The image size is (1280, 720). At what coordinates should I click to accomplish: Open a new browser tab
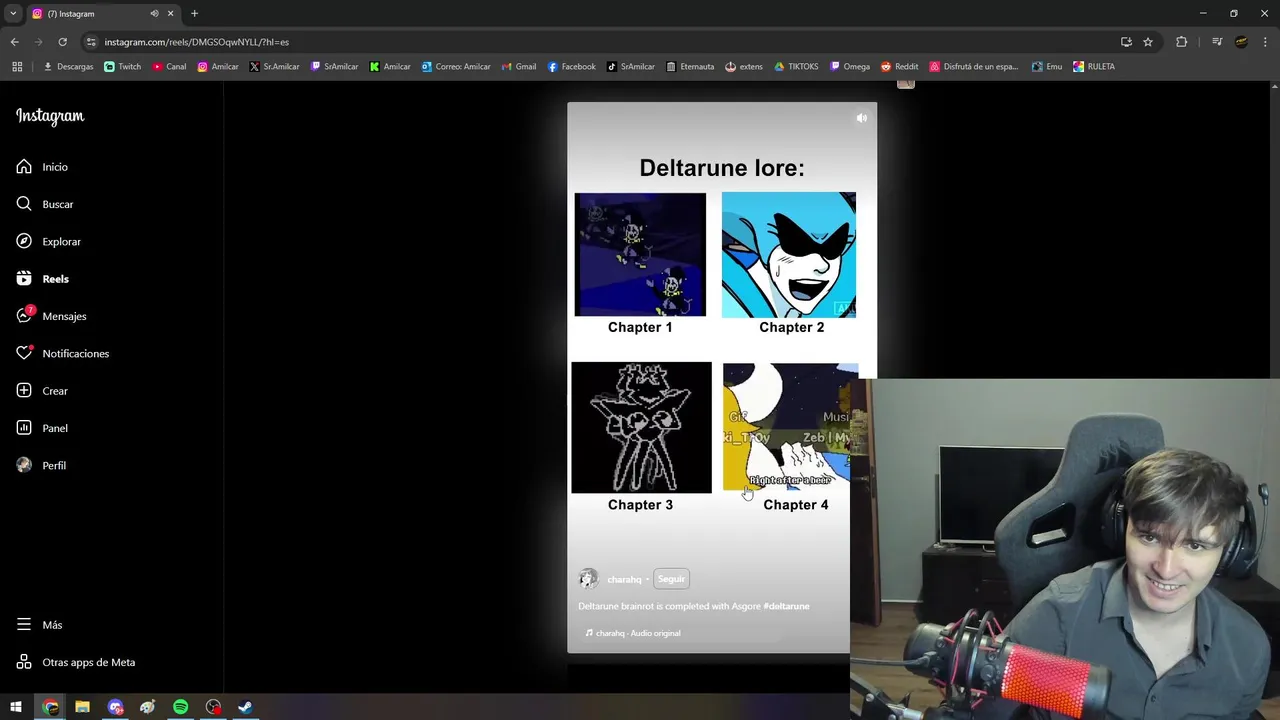pyautogui.click(x=194, y=13)
